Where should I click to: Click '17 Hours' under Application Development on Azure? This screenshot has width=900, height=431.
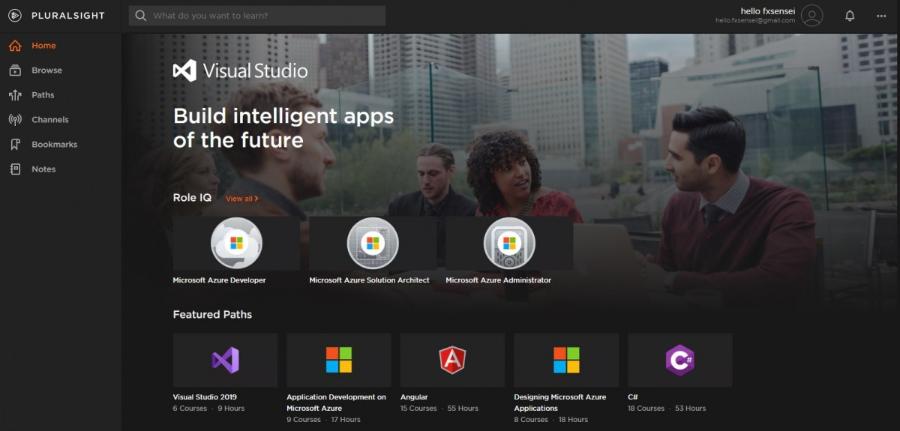346,420
